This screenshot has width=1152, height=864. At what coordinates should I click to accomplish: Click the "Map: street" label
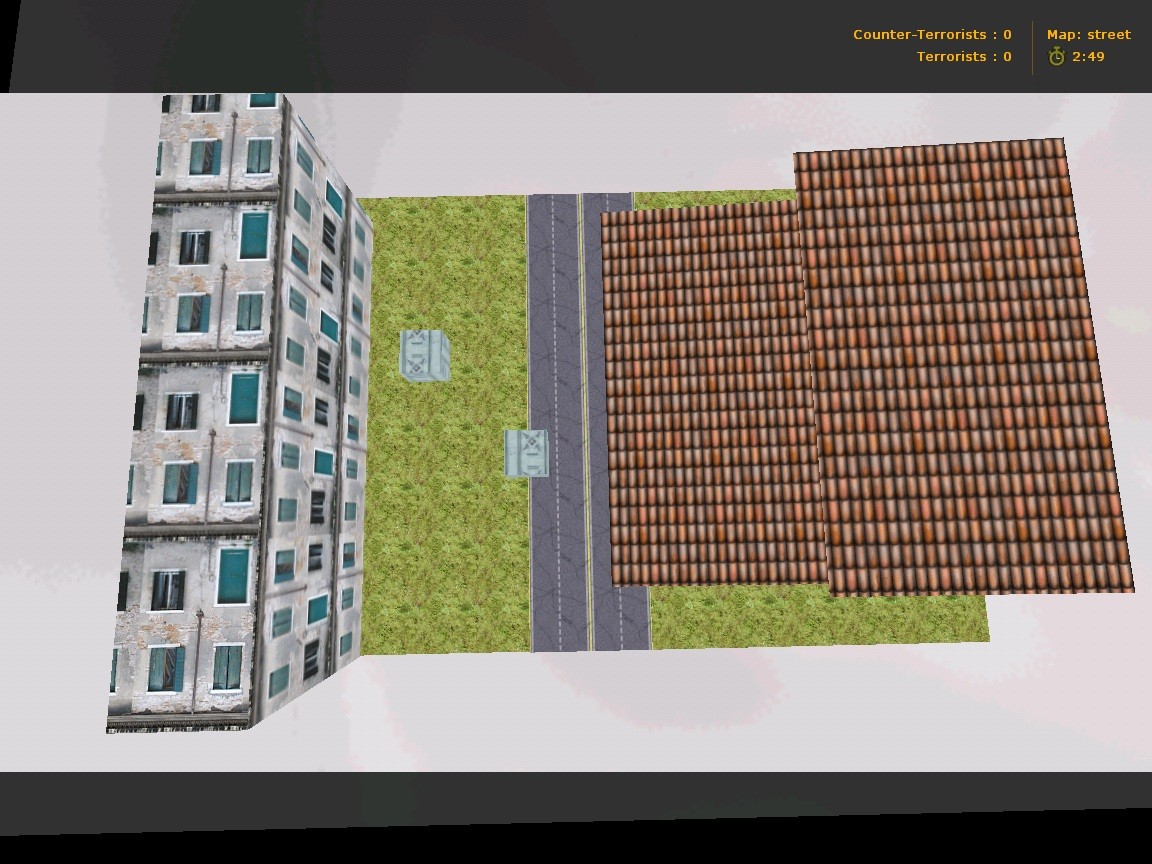click(x=1089, y=35)
